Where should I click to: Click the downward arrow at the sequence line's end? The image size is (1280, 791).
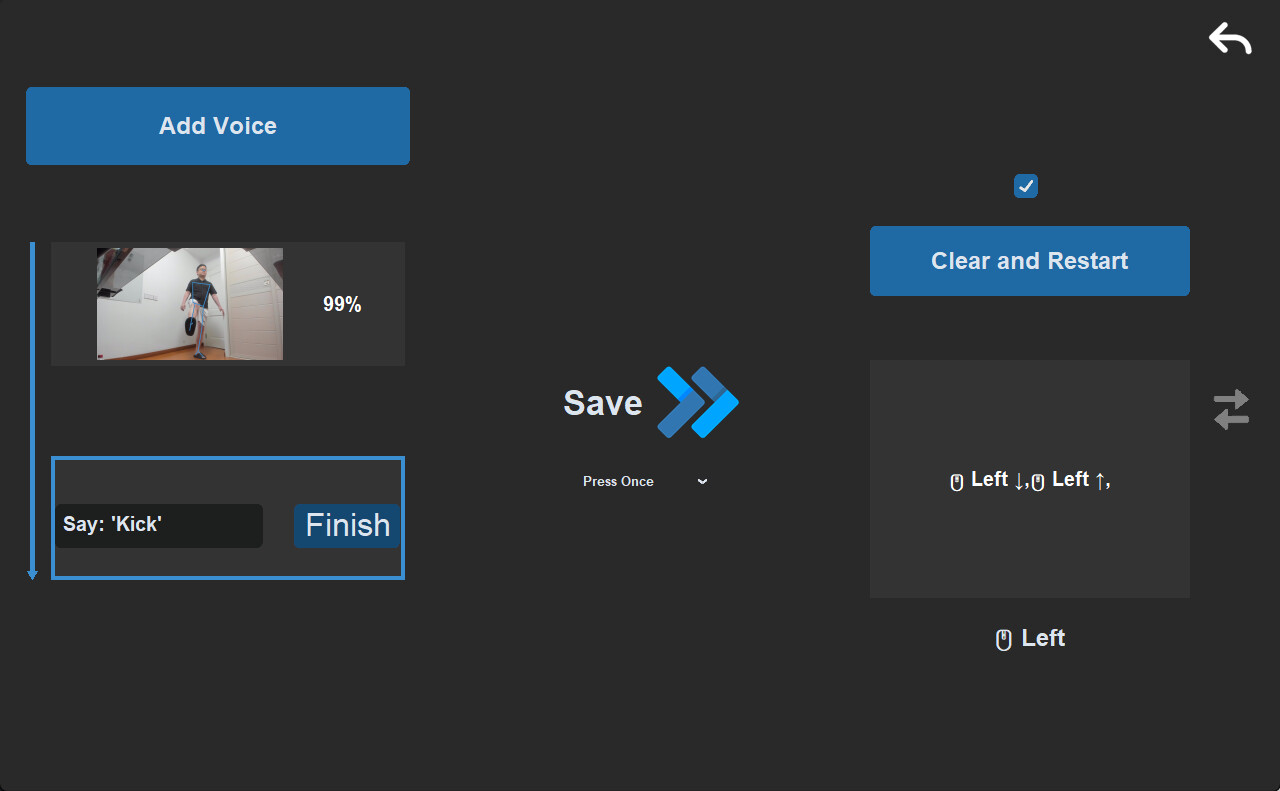tap(32, 573)
